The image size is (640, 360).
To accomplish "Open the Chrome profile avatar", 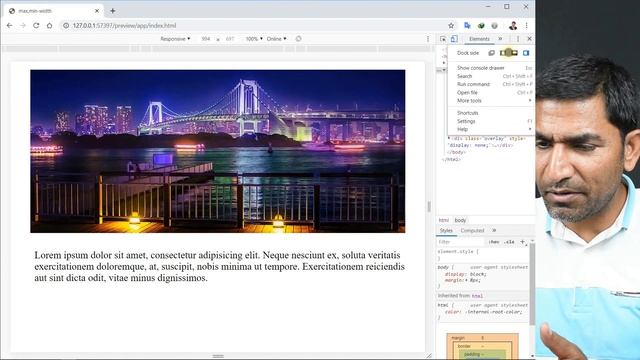I will click(x=513, y=25).
